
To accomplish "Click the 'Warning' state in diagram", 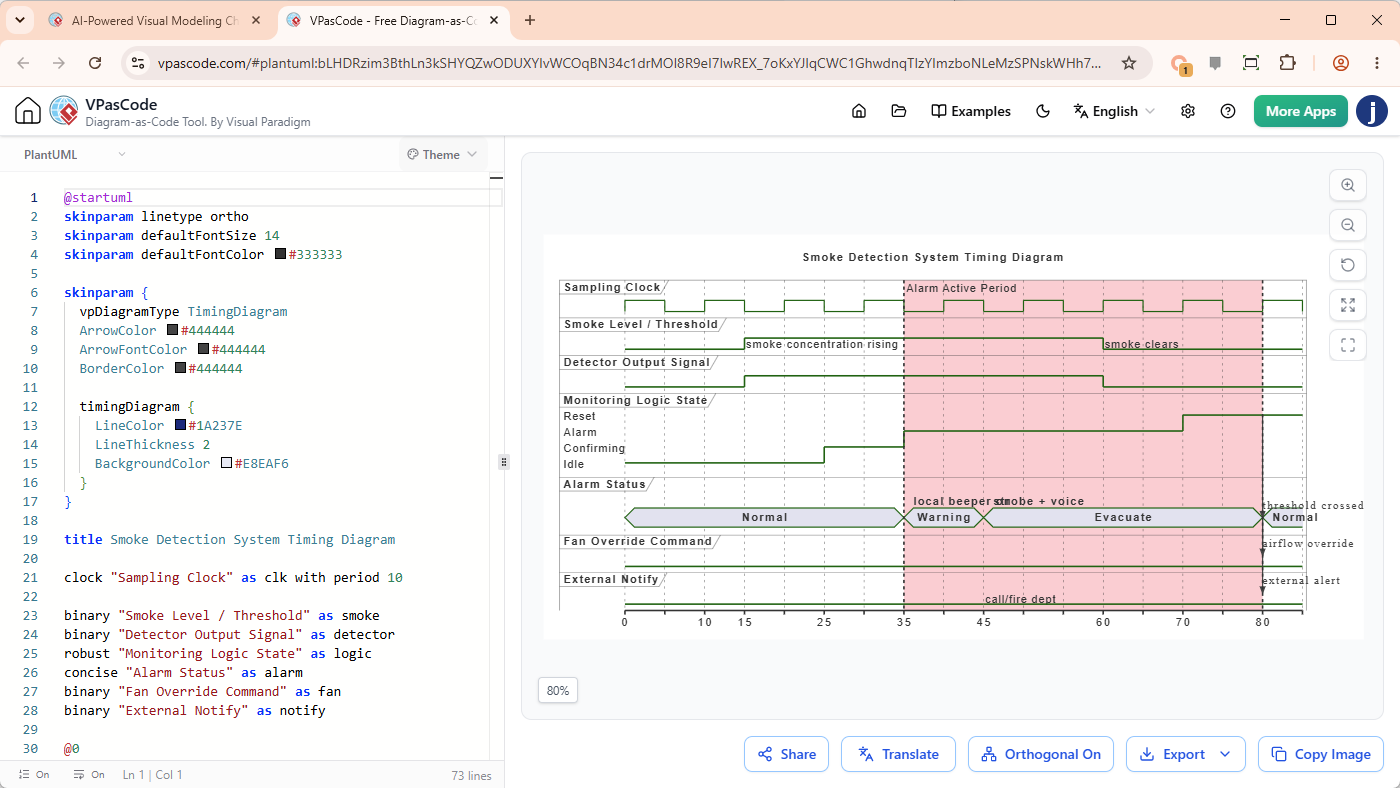I will (x=944, y=517).
